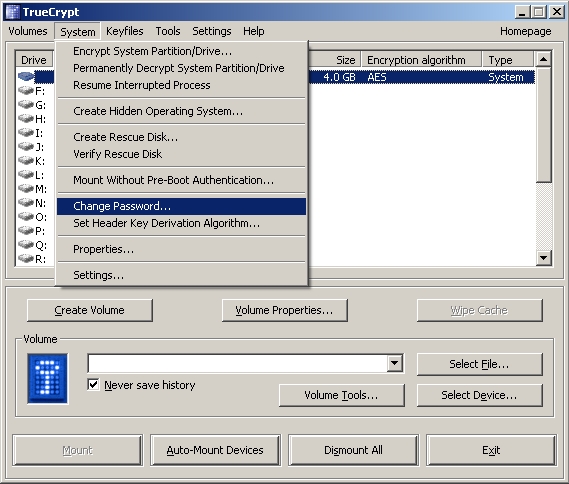The width and height of the screenshot is (569, 484).
Task: Choose Mount Without Pre-Boot Authentication
Action: pos(181,180)
